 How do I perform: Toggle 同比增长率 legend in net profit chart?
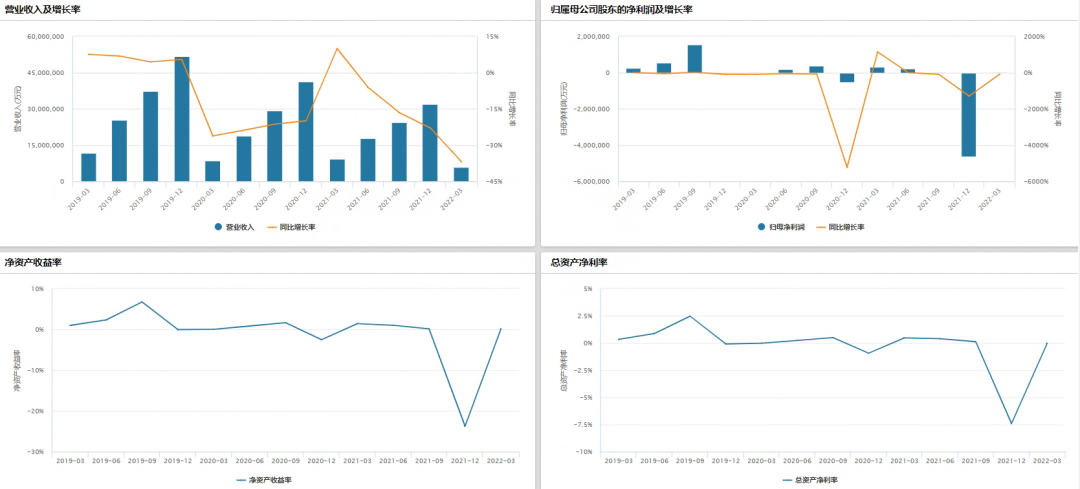pyautogui.click(x=838, y=227)
